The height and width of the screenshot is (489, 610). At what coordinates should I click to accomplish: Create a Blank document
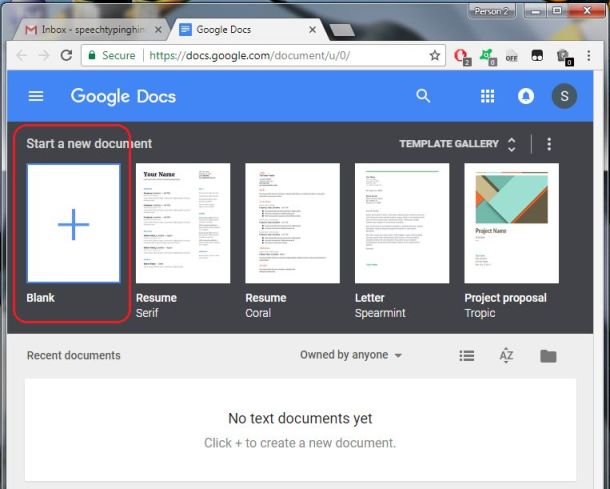pyautogui.click(x=74, y=223)
